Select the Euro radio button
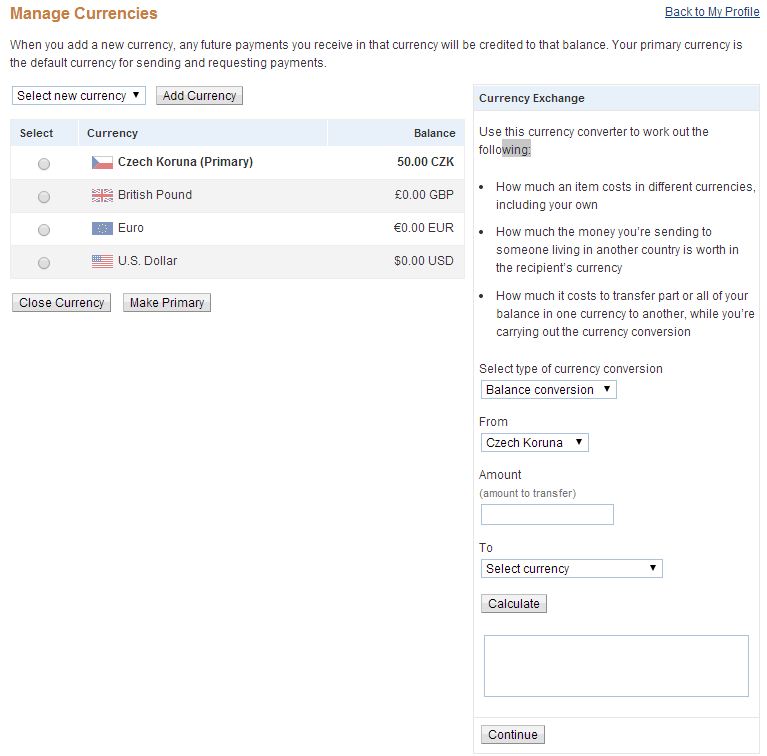This screenshot has height=756, width=767. coord(44,230)
